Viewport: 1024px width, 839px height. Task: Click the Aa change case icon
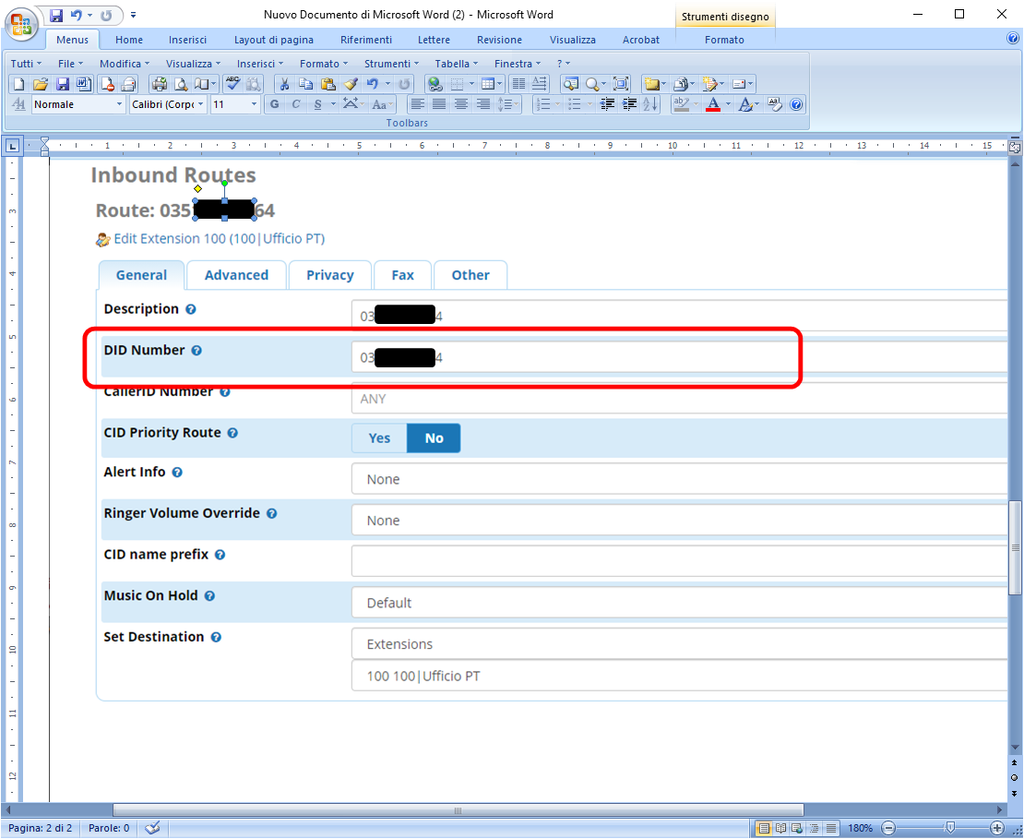coord(381,104)
